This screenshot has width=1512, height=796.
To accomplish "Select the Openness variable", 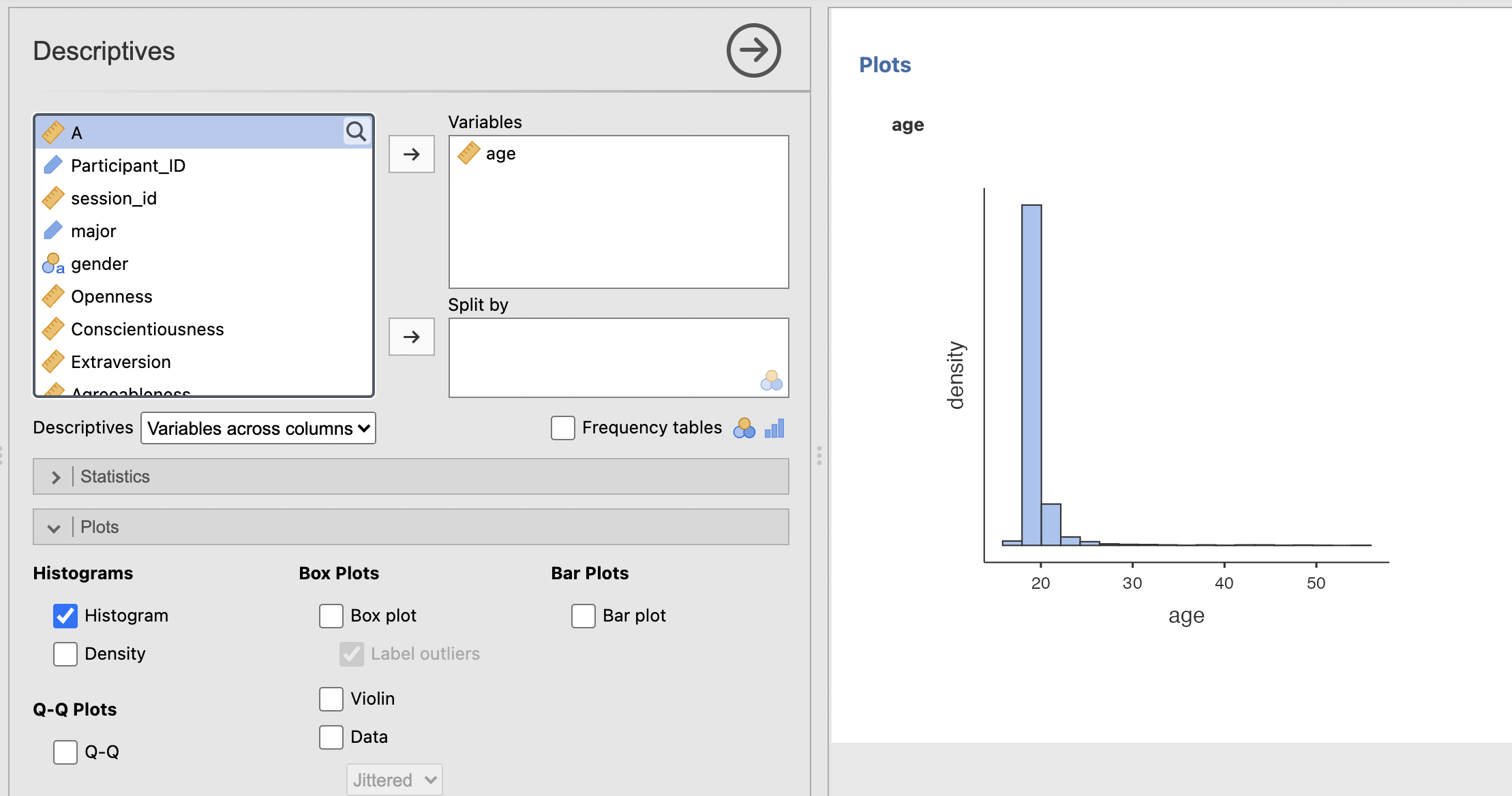I will pyautogui.click(x=204, y=296).
